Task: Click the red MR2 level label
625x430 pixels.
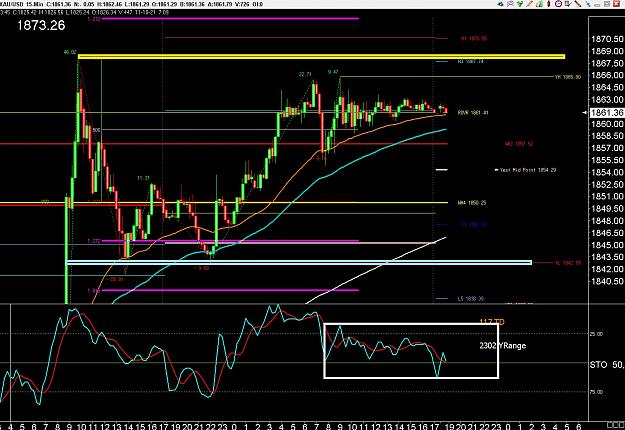Action: [x=519, y=143]
